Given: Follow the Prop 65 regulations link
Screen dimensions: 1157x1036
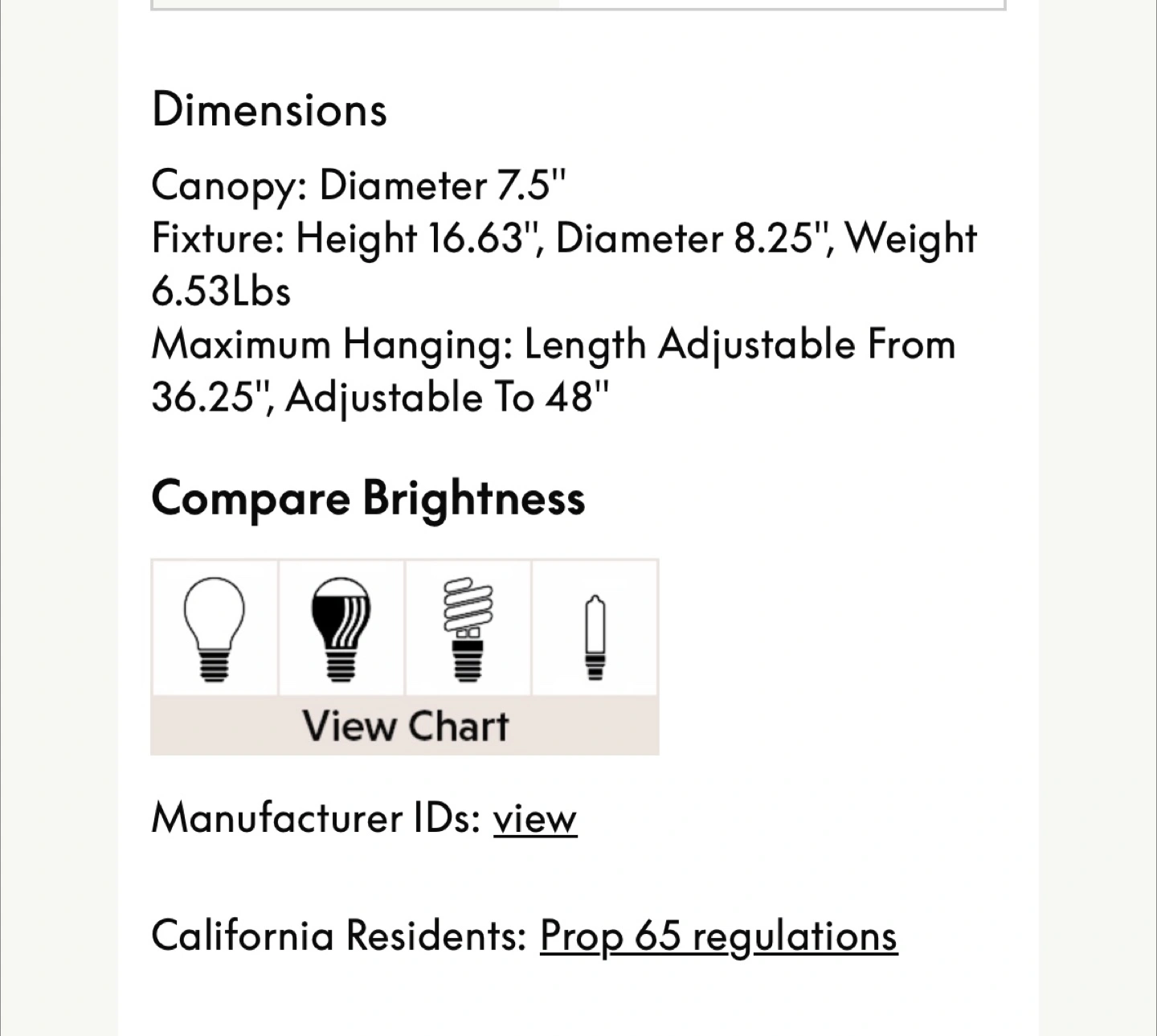Looking at the screenshot, I should click(718, 936).
